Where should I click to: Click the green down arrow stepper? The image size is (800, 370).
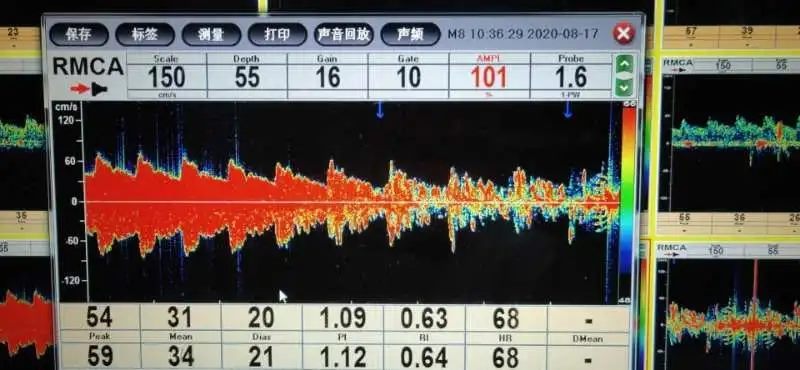point(625,88)
